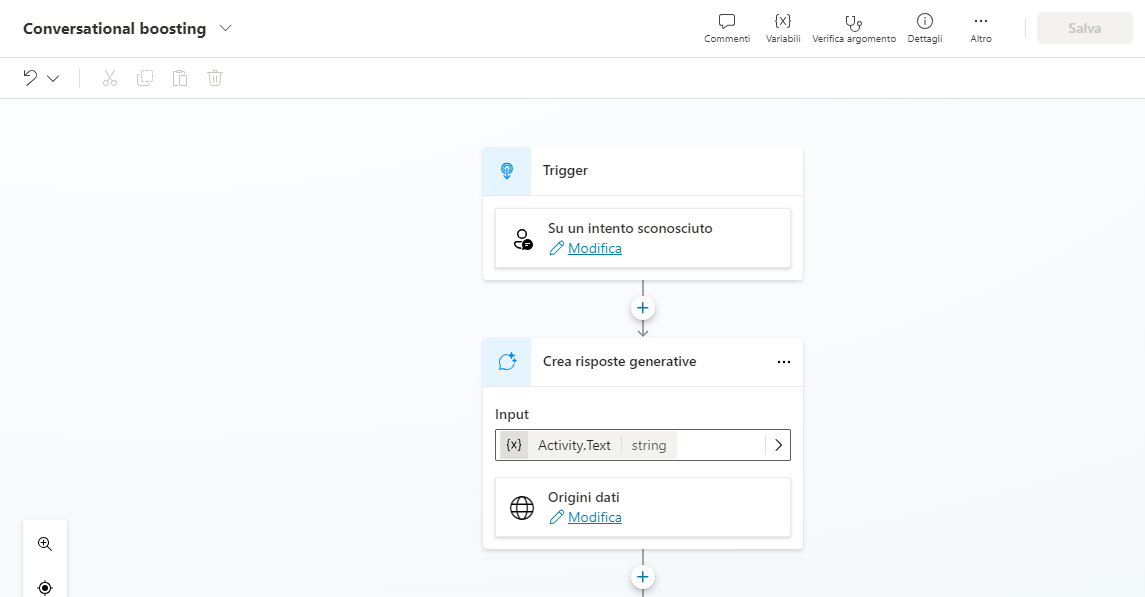The image size is (1145, 597).
Task: Show topic Dettagli
Action: [924, 28]
